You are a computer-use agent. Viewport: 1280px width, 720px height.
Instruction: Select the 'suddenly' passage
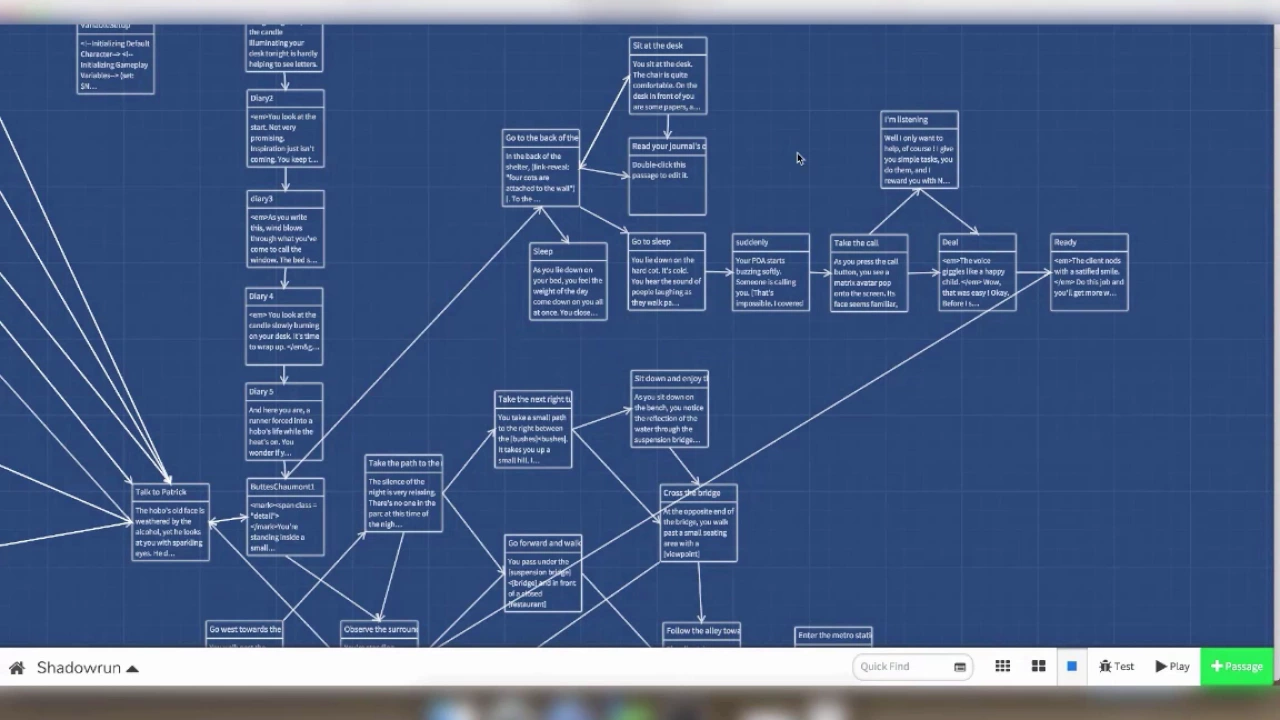(771, 272)
